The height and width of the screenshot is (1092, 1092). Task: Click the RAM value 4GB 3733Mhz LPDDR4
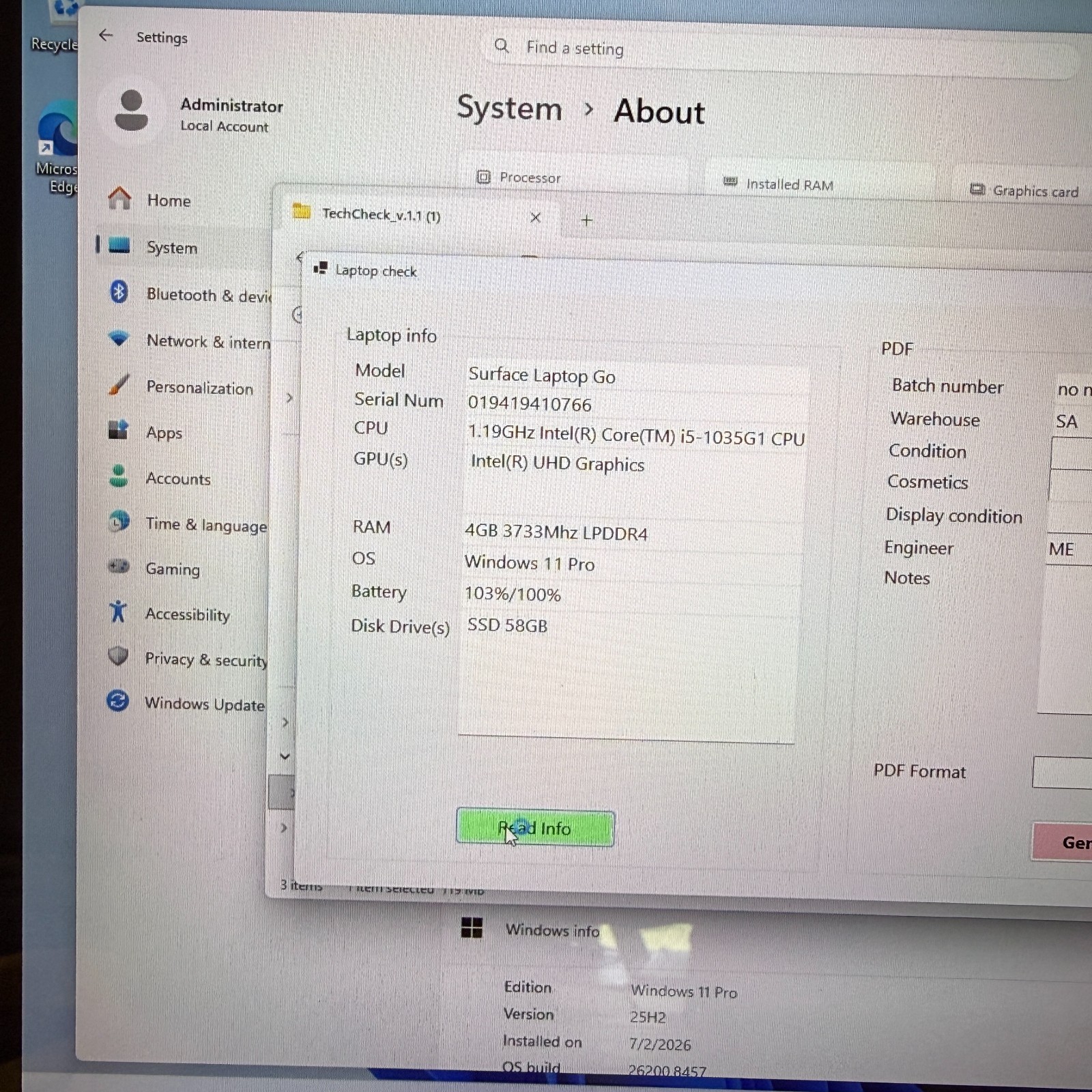556,532
